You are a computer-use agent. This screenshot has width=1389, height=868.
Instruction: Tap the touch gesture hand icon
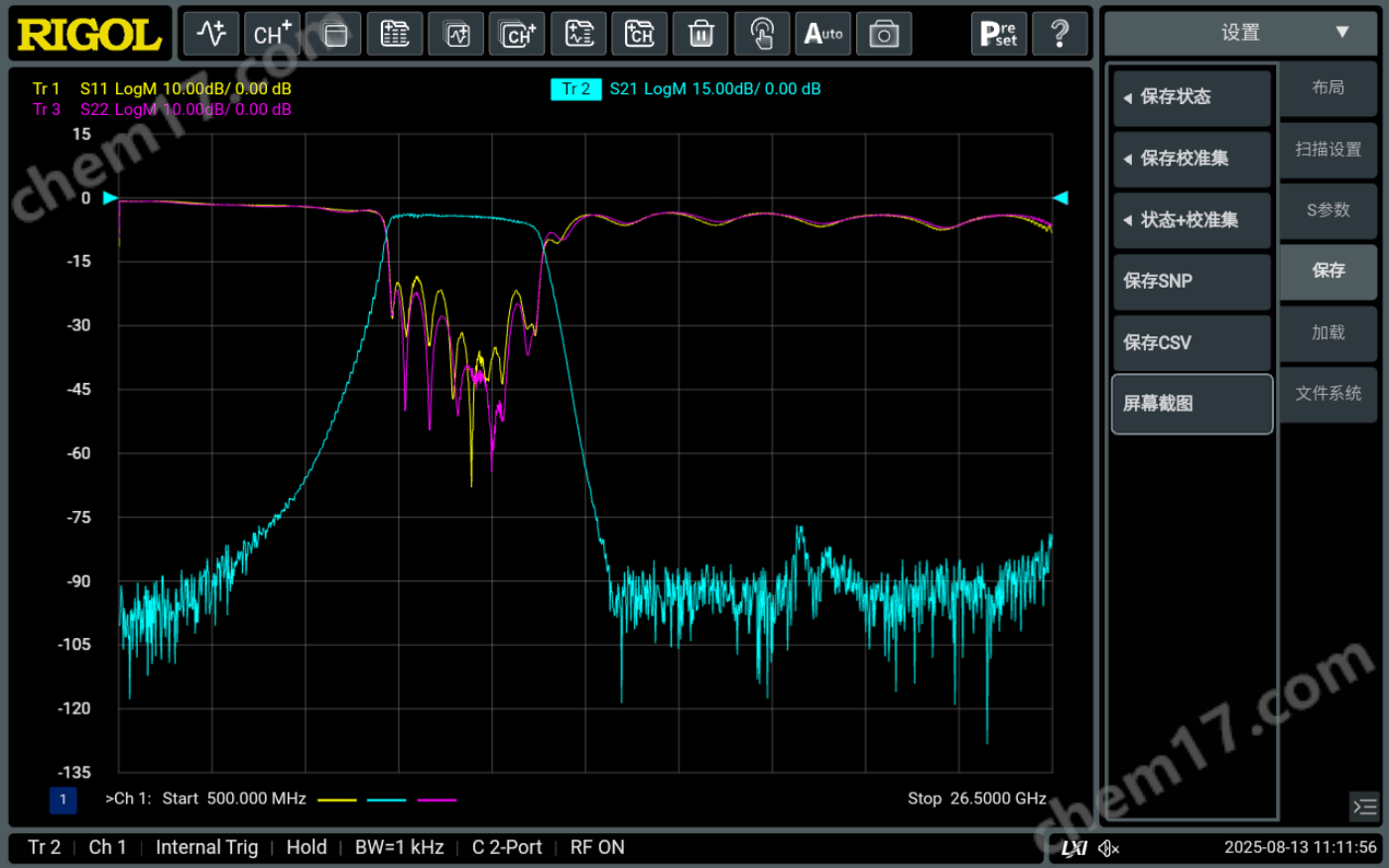coord(761,35)
